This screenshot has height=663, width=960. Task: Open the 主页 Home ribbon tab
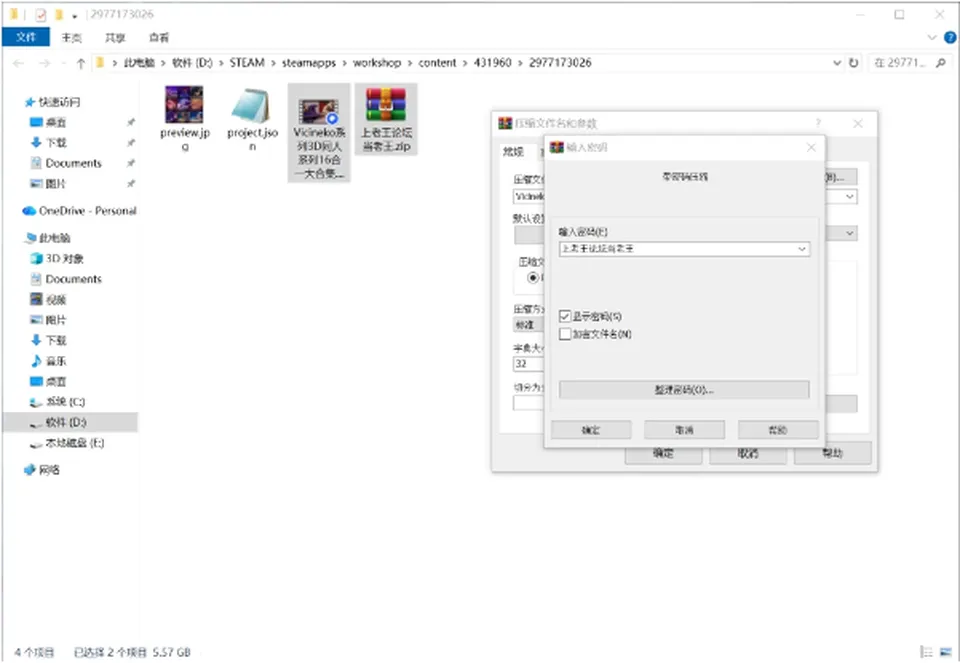72,38
